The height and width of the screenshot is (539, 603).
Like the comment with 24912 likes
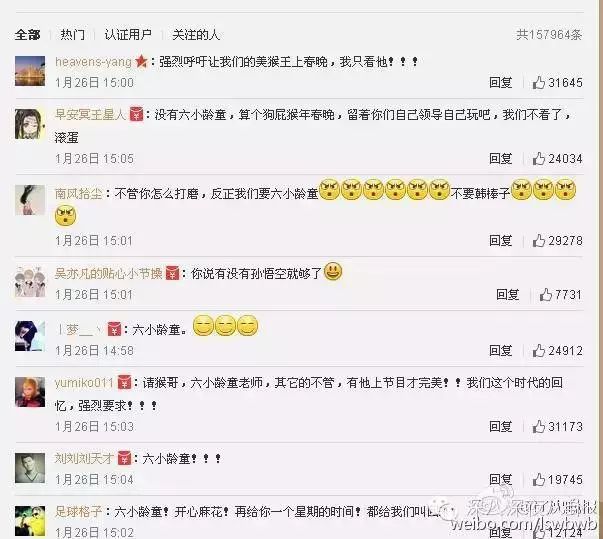[x=538, y=351]
